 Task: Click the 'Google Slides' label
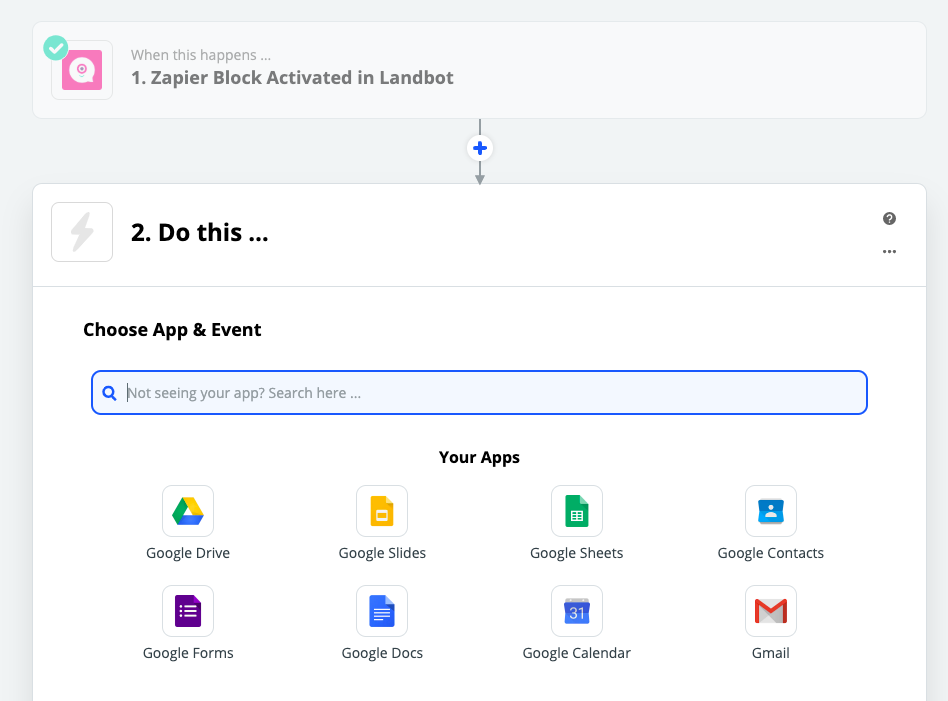coord(382,553)
